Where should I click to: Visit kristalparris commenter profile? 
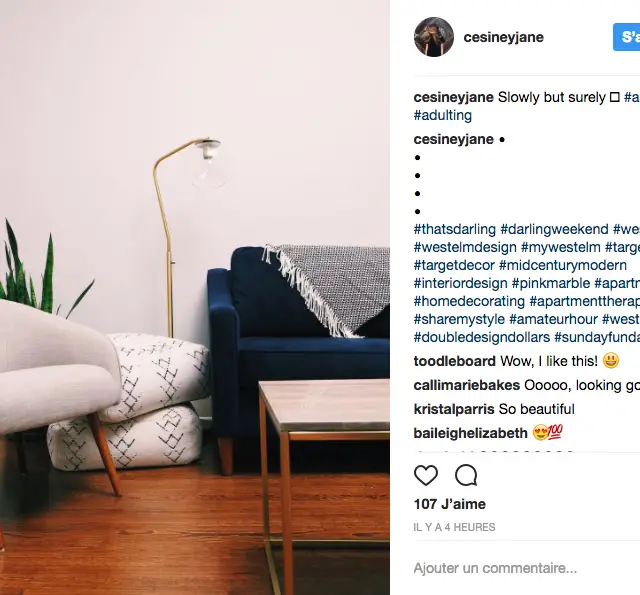[454, 409]
